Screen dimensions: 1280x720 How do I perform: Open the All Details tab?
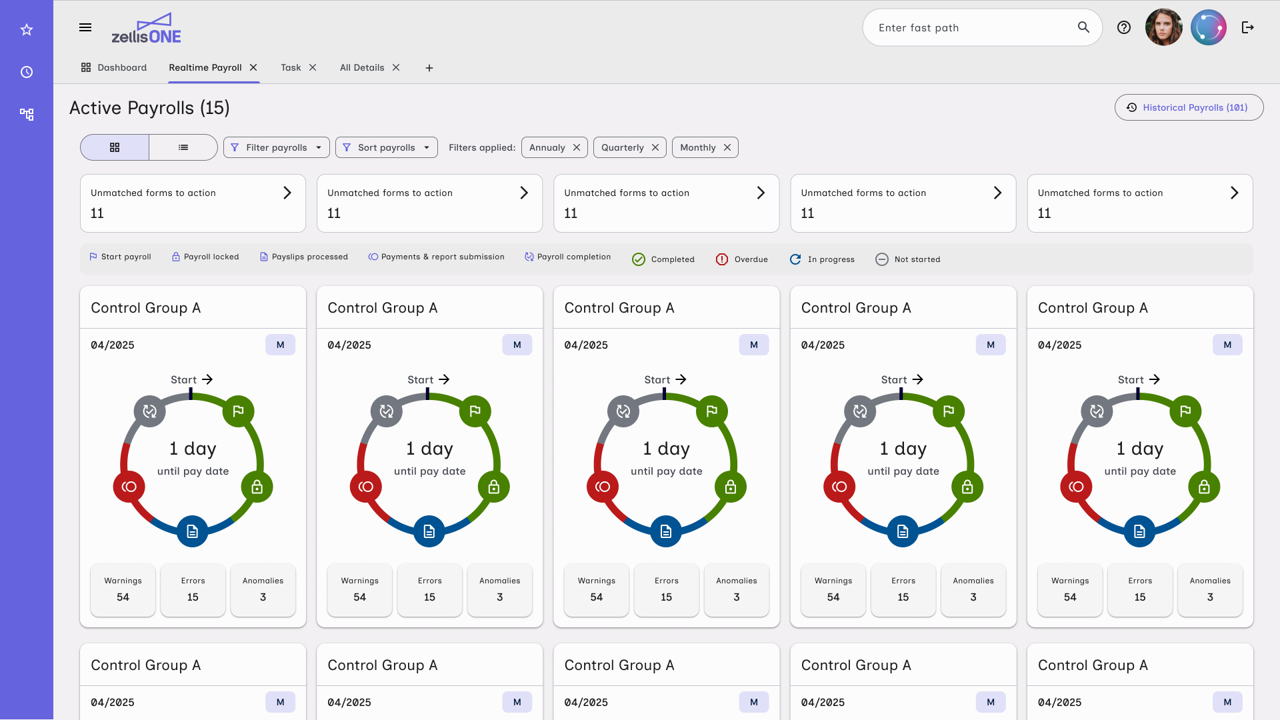362,68
